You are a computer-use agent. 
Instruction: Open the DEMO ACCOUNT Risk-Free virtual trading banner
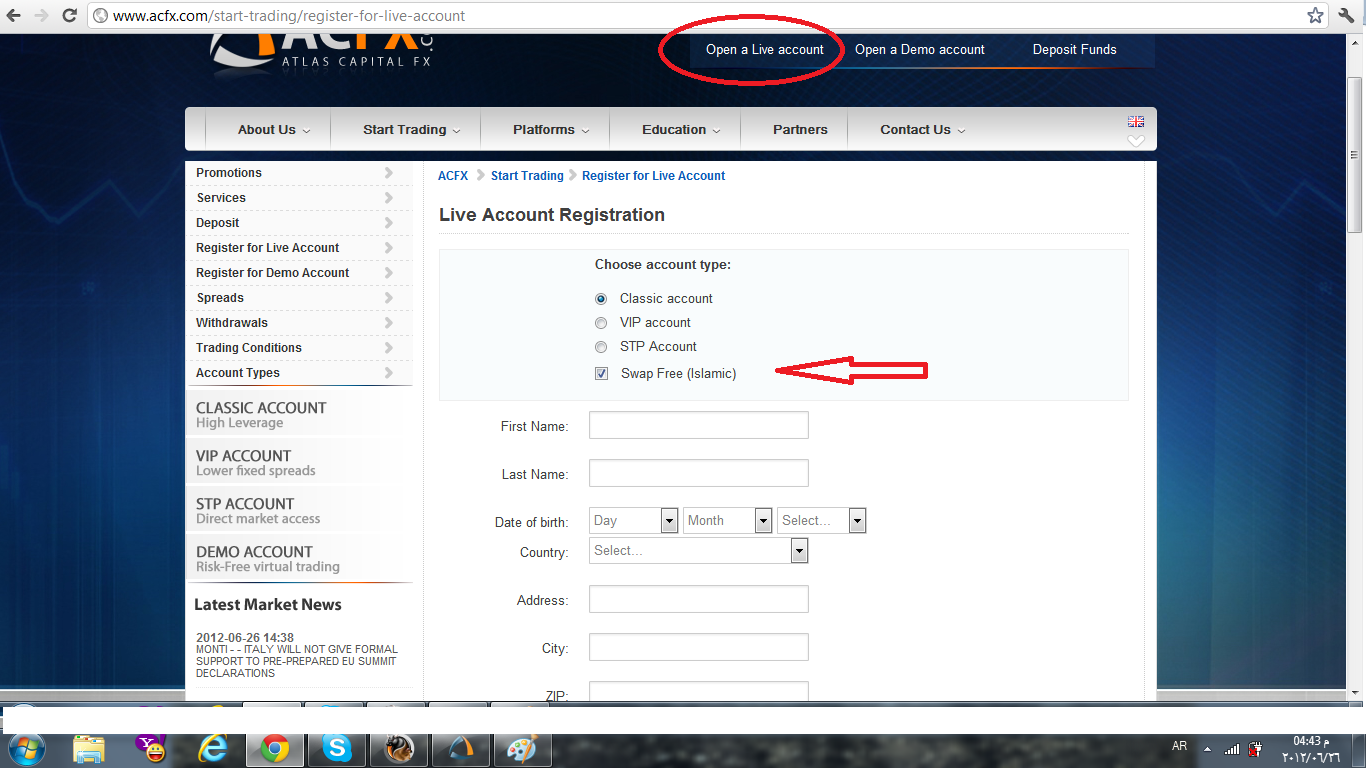point(298,558)
